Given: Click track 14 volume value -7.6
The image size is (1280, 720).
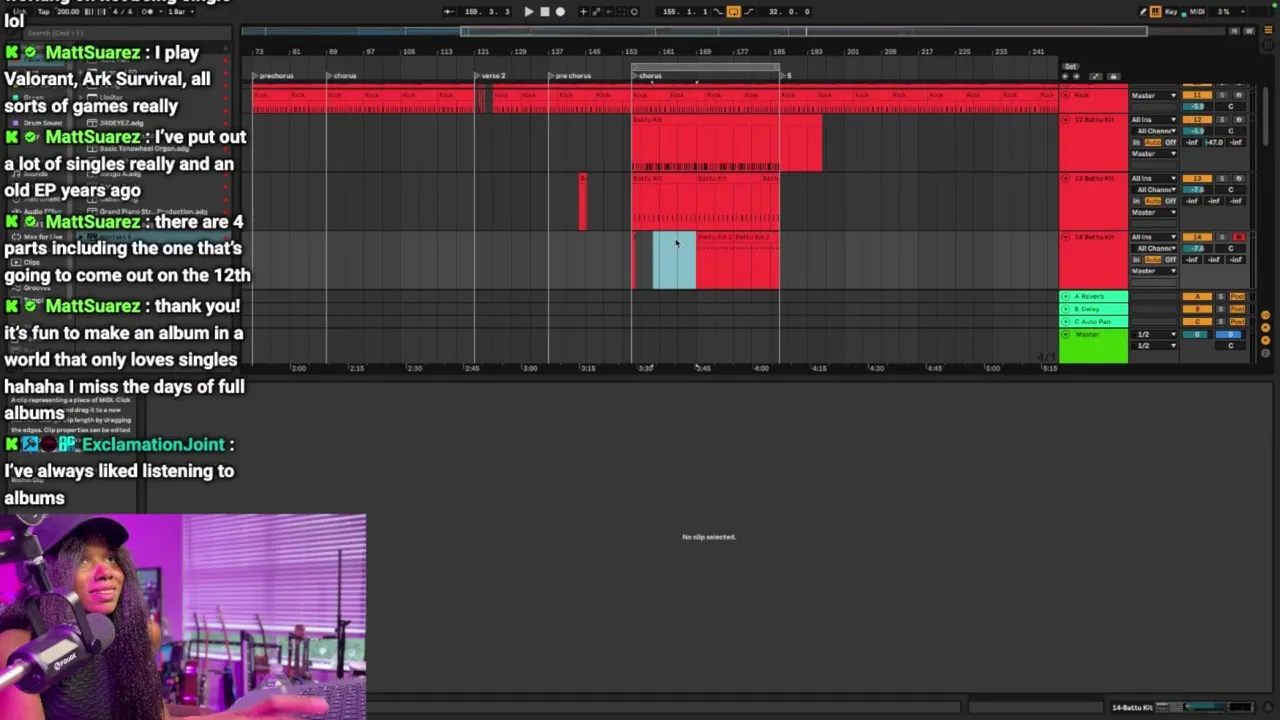Looking at the screenshot, I should [1197, 248].
